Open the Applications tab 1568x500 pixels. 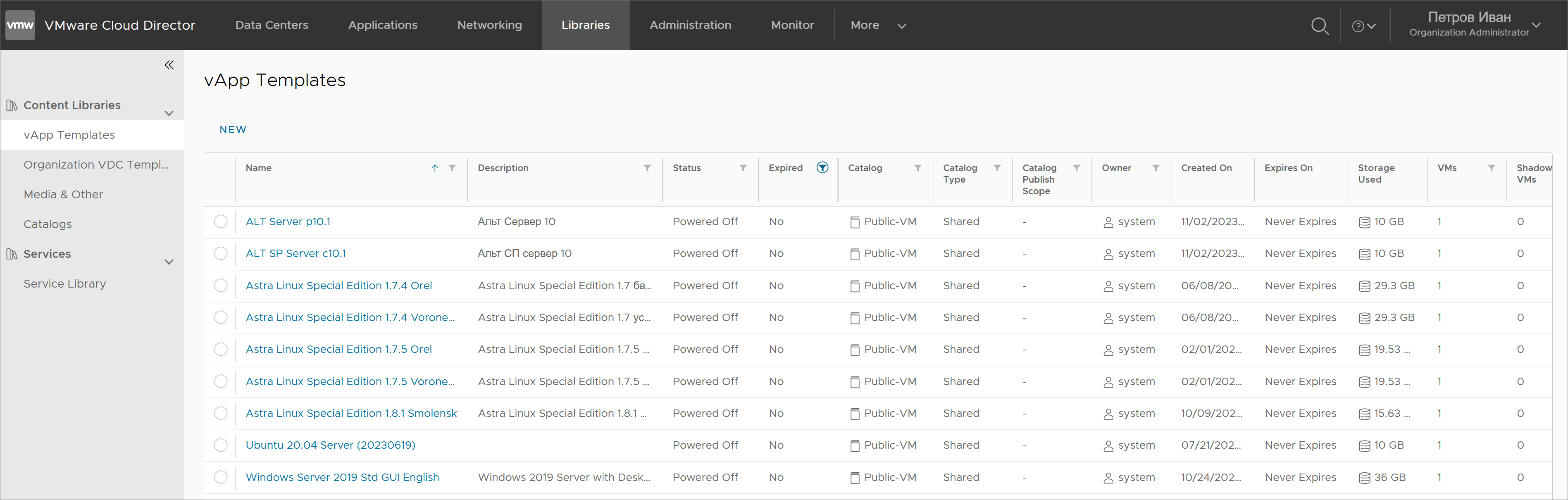pyautogui.click(x=383, y=25)
